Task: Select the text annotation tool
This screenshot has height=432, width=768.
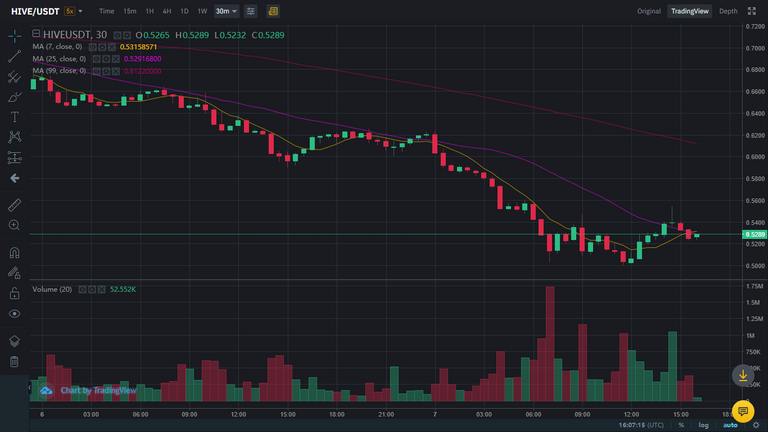Action: (14, 117)
